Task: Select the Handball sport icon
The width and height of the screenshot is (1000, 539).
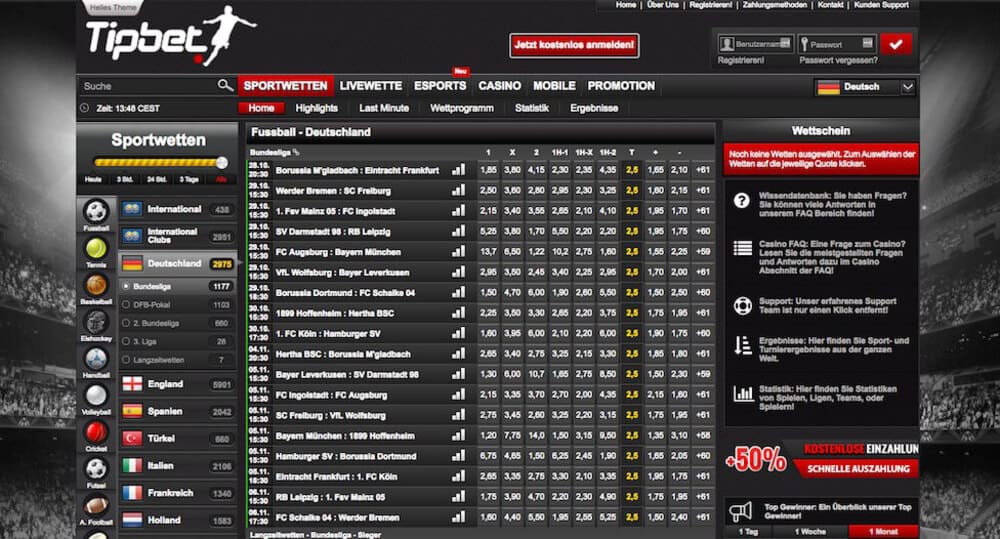Action: point(96,358)
